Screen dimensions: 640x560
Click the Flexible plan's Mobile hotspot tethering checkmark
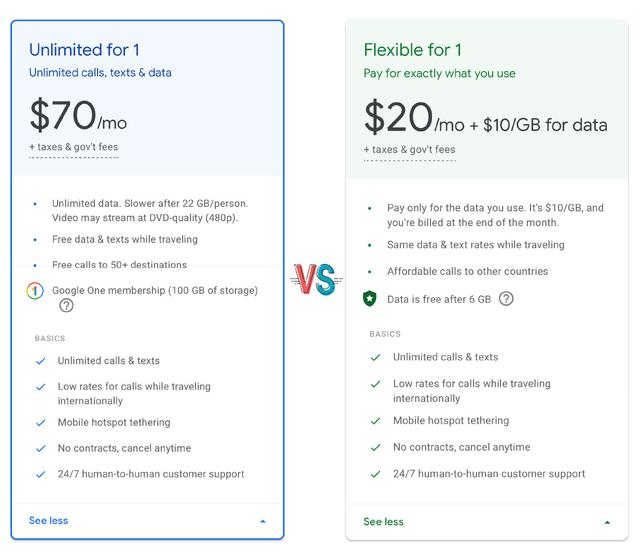(376, 421)
